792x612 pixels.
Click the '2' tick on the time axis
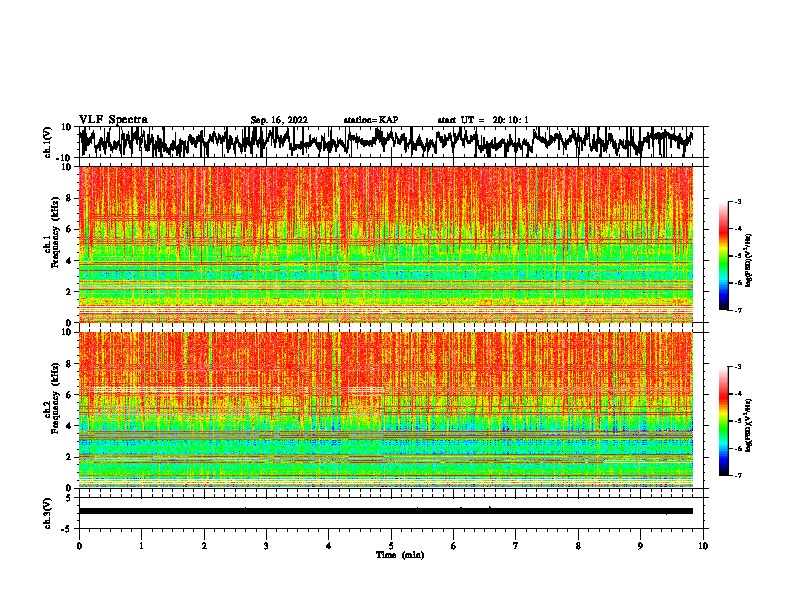pos(204,546)
